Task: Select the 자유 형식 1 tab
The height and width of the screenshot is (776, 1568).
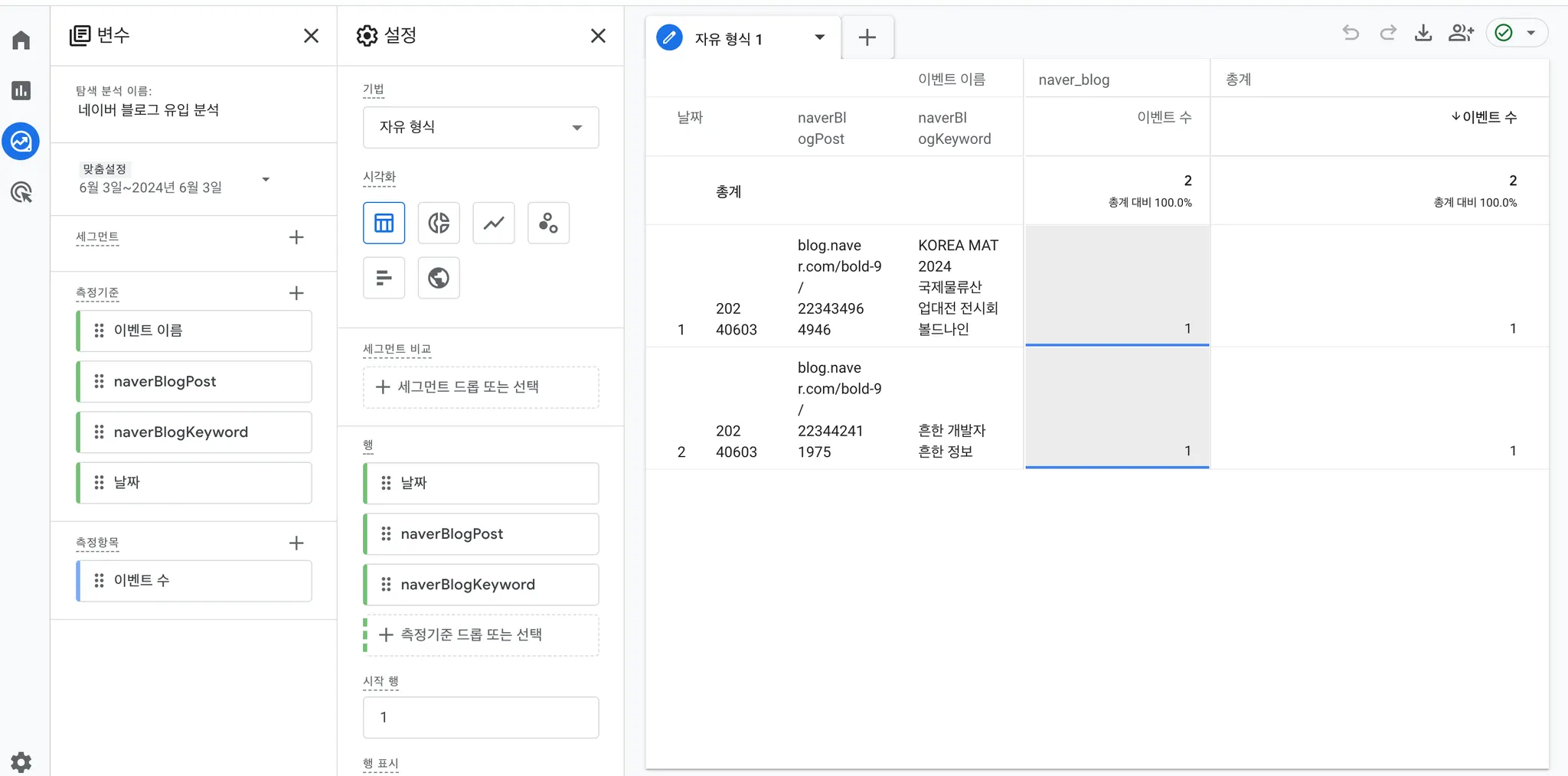Action: coord(727,38)
